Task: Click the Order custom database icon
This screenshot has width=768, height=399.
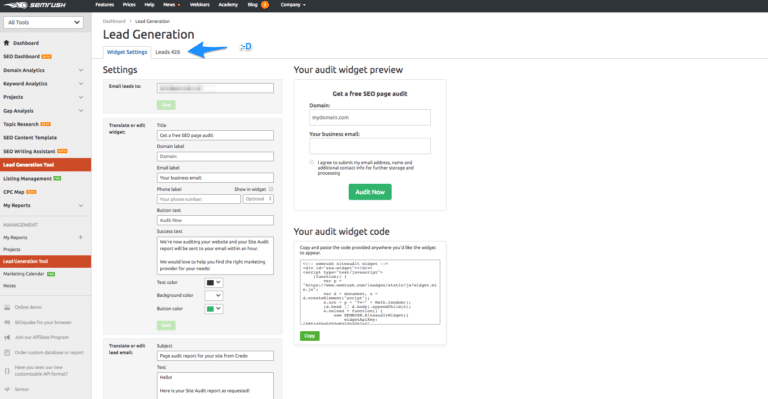Action: point(7,352)
